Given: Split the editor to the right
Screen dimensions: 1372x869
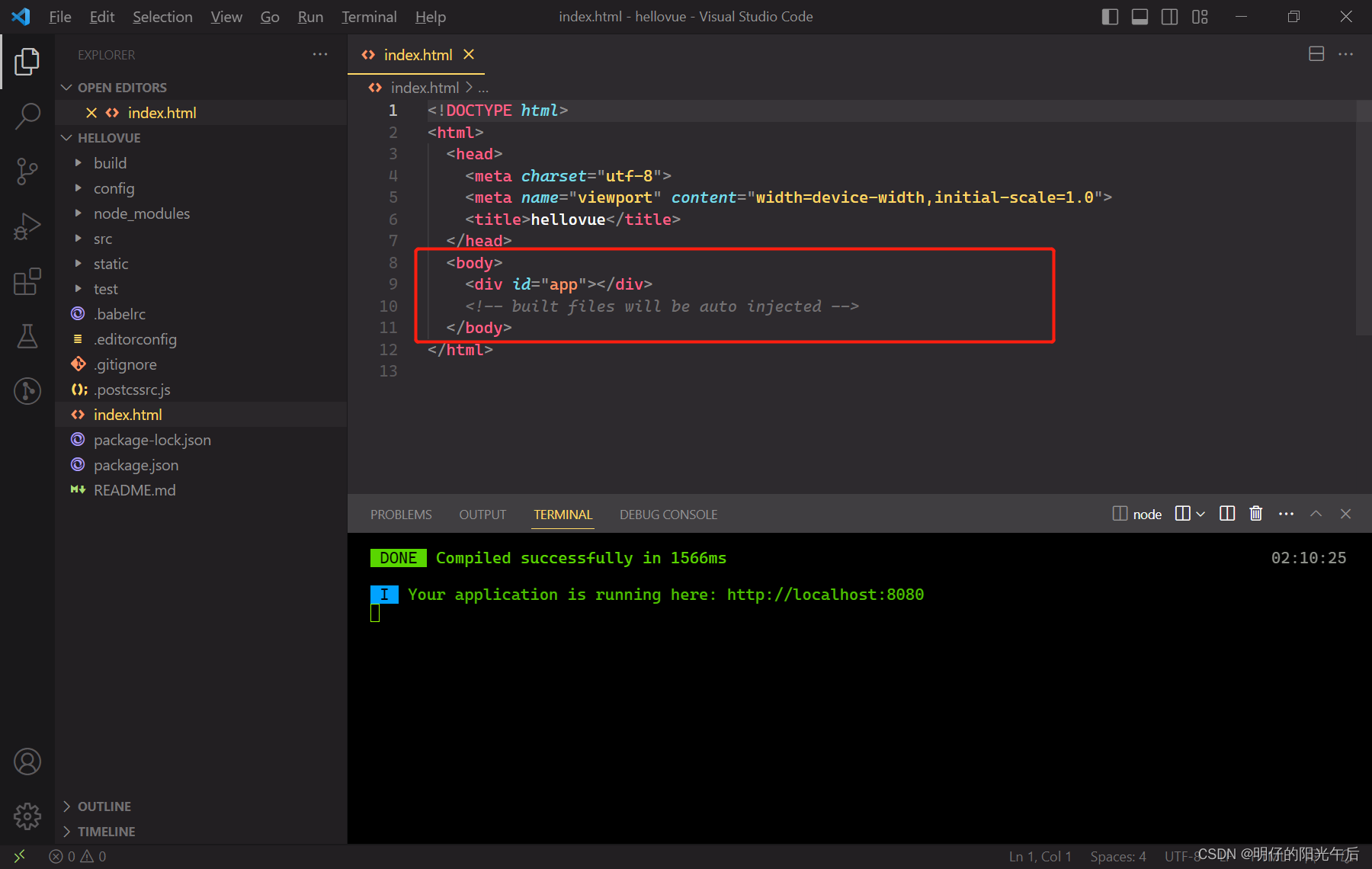Looking at the screenshot, I should click(1316, 54).
